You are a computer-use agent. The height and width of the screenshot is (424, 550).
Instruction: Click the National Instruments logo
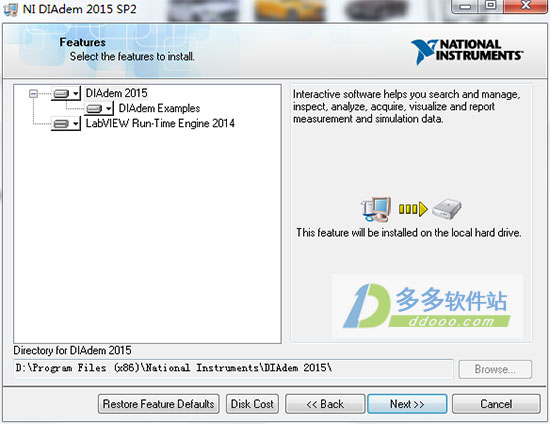tap(467, 51)
